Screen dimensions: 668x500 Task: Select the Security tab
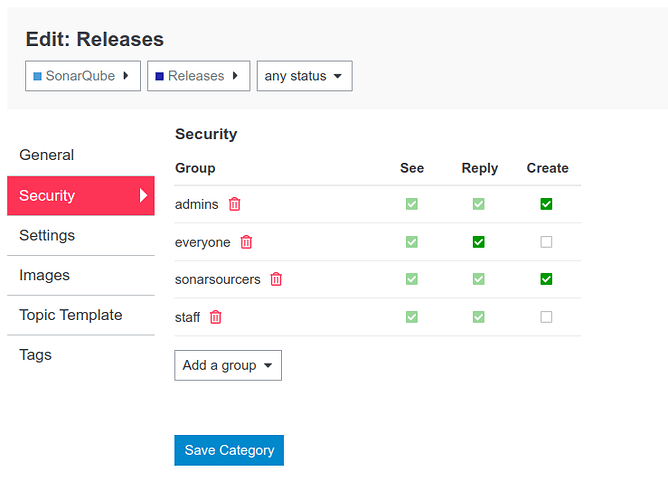[x=81, y=195]
